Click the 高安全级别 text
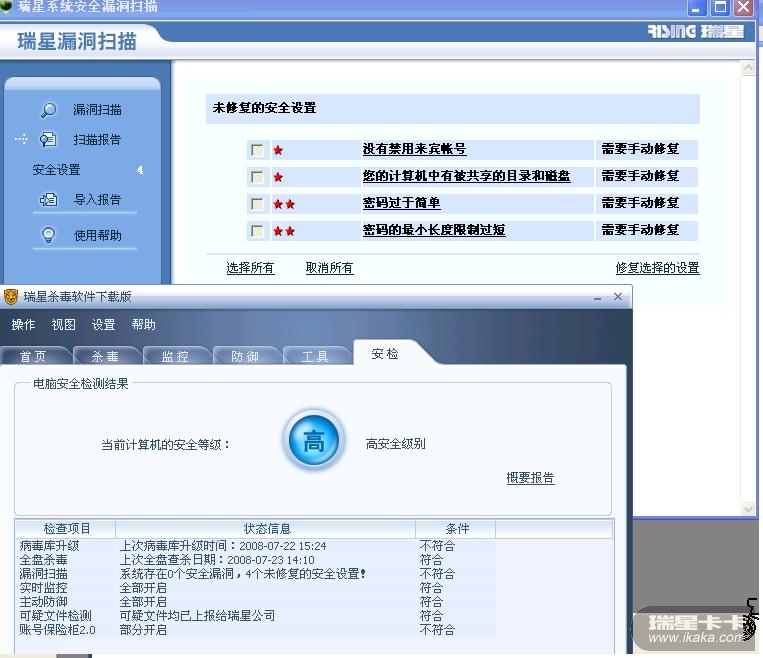 point(396,444)
